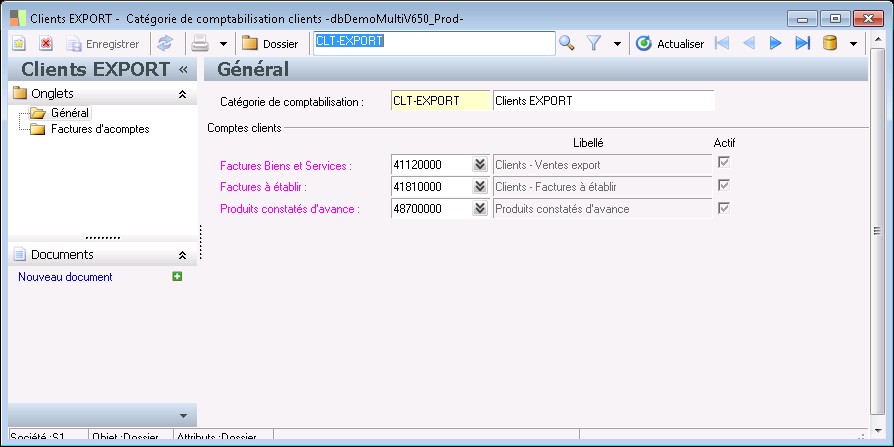
Task: Click the panel splitter dotted handle
Action: pos(201,242)
